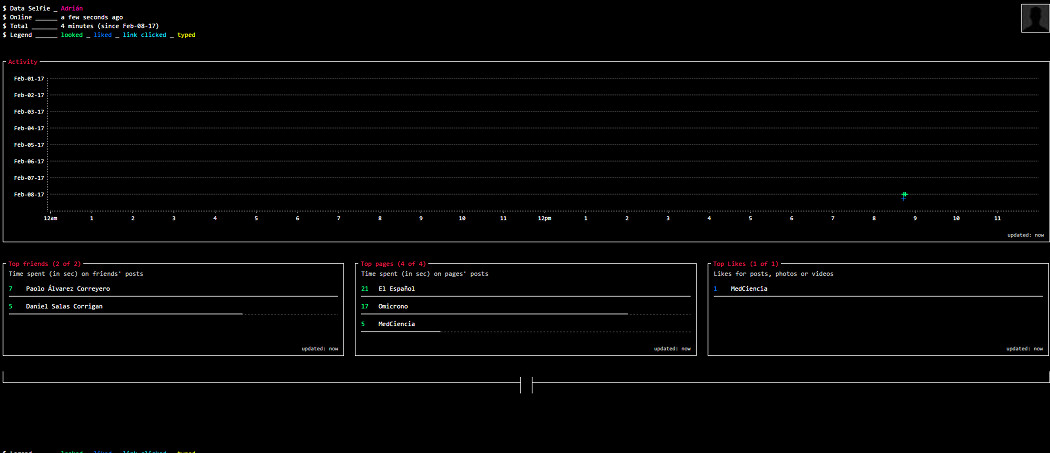
Task: Select friend Daniel Salas Corrigan
Action: (x=64, y=306)
